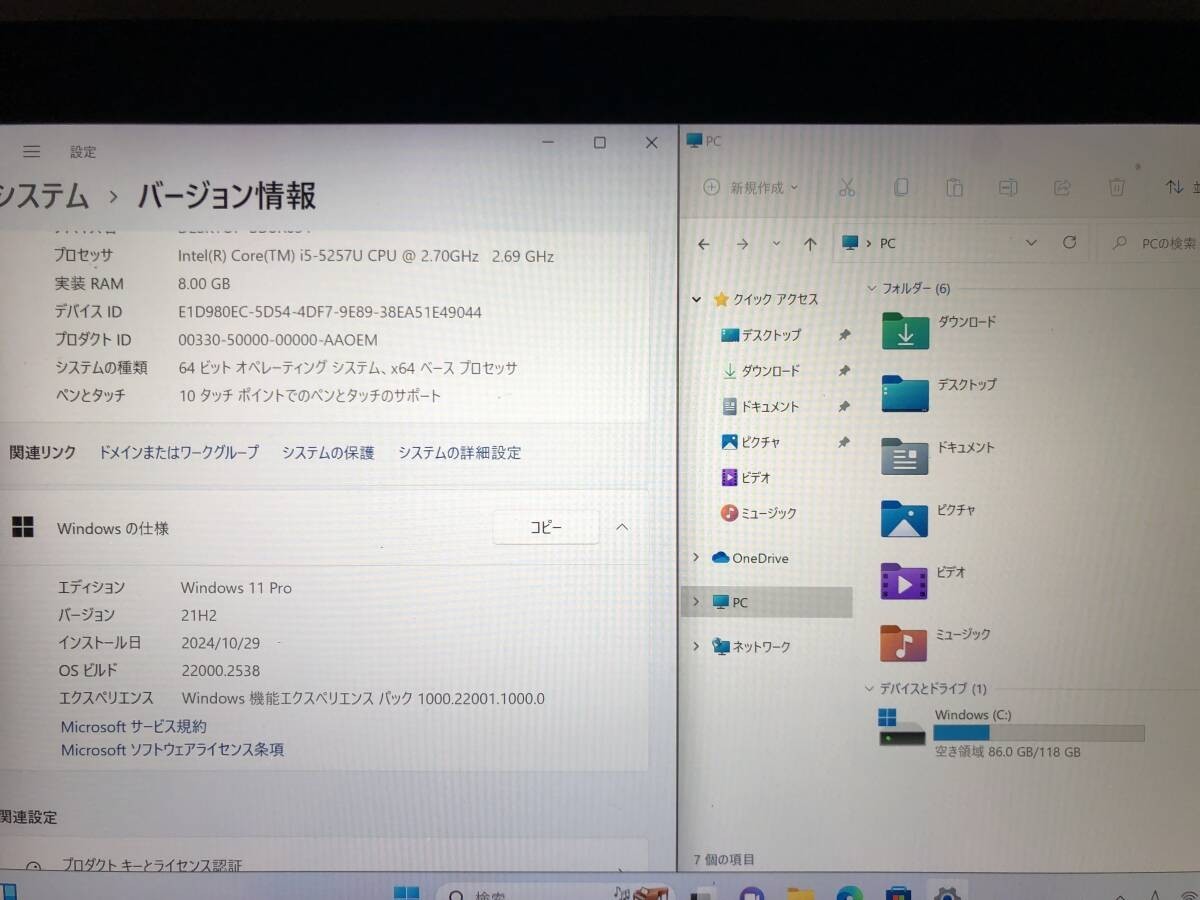Collapse the デバイスとドライブ (1) group
The image size is (1200, 900).
869,688
